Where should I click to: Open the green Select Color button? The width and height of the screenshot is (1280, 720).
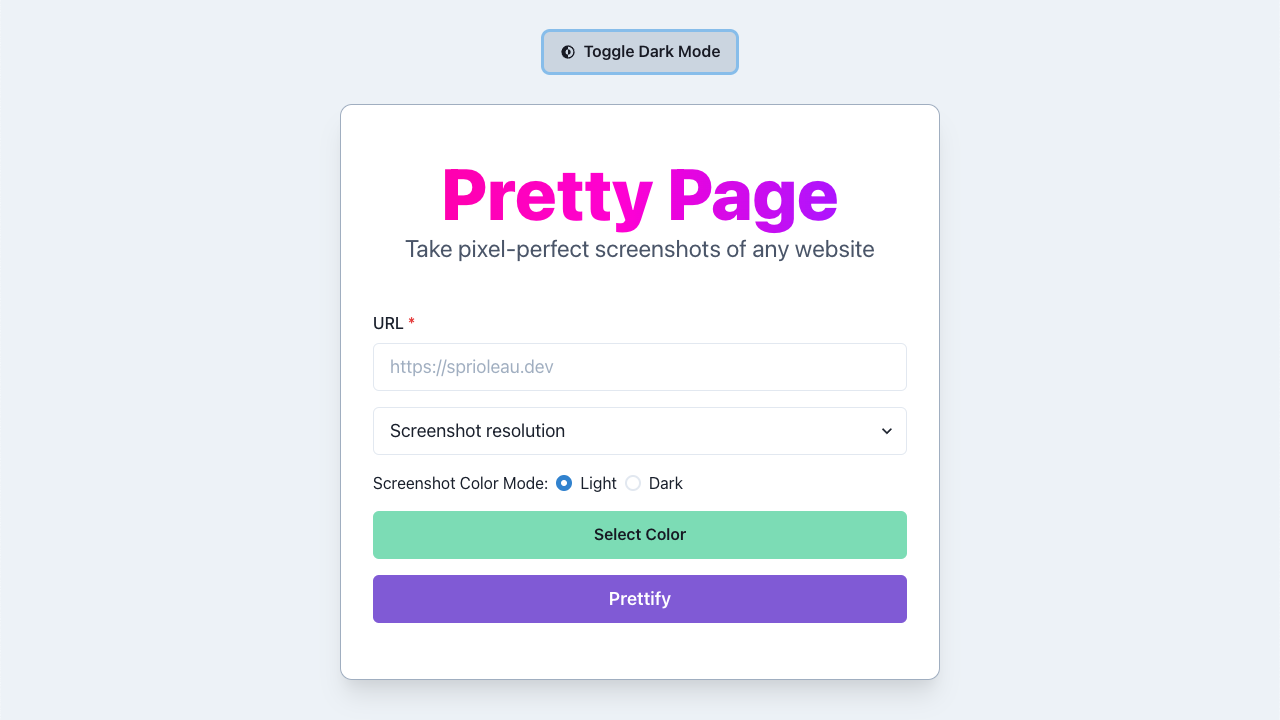coord(640,535)
